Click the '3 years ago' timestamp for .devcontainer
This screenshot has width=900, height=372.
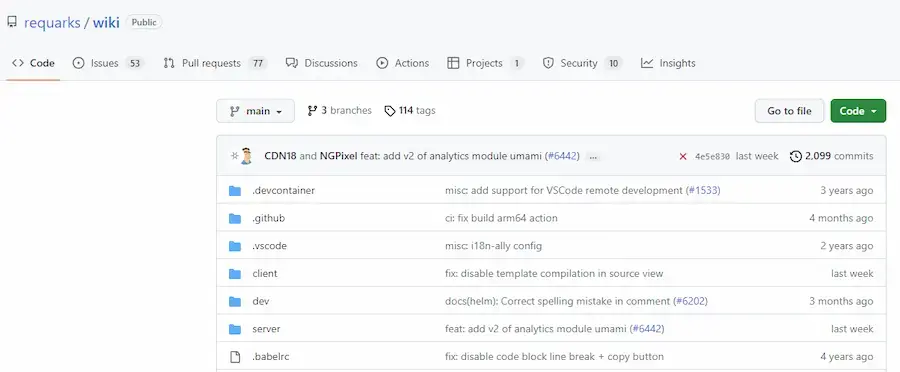[x=847, y=191]
